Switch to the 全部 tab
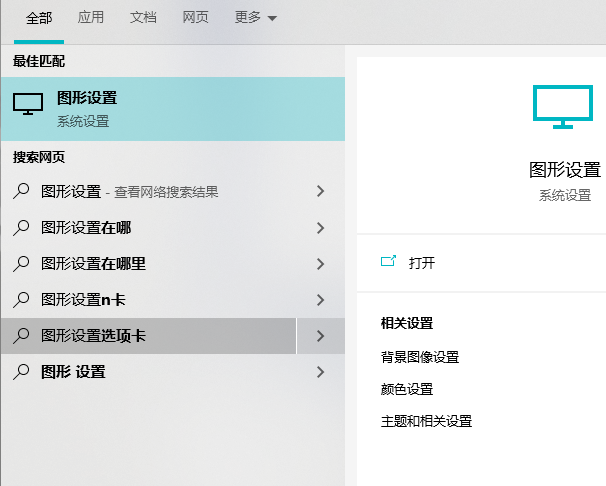The image size is (606, 486). point(39,18)
